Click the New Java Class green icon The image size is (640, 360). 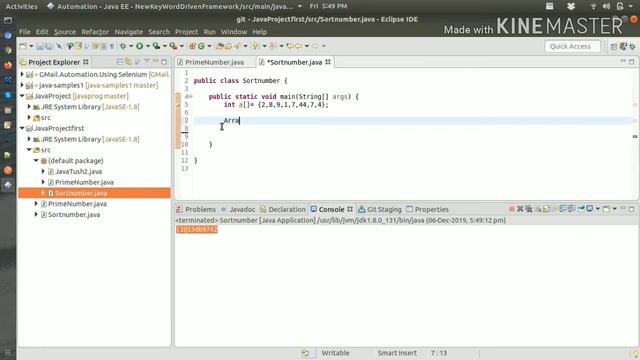[x=201, y=46]
